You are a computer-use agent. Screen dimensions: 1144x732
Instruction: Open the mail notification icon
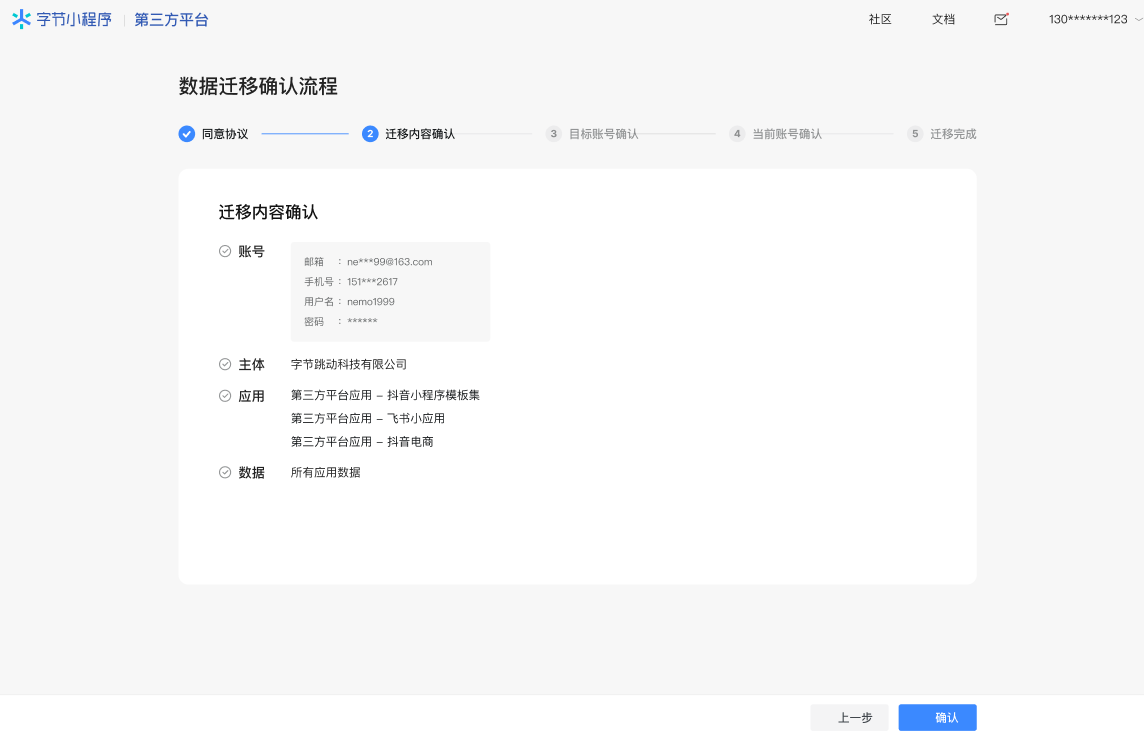click(1001, 19)
